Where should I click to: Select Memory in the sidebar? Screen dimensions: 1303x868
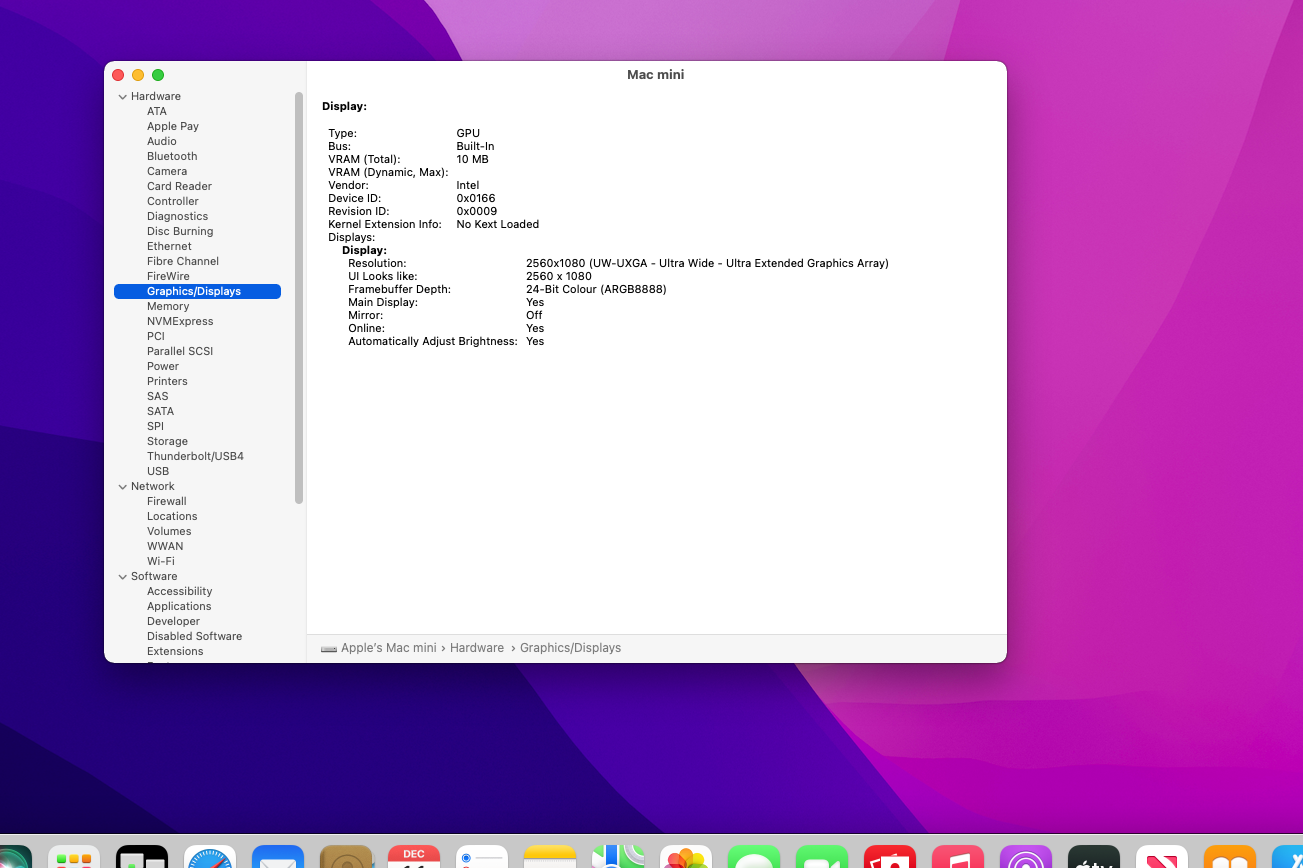[168, 307]
